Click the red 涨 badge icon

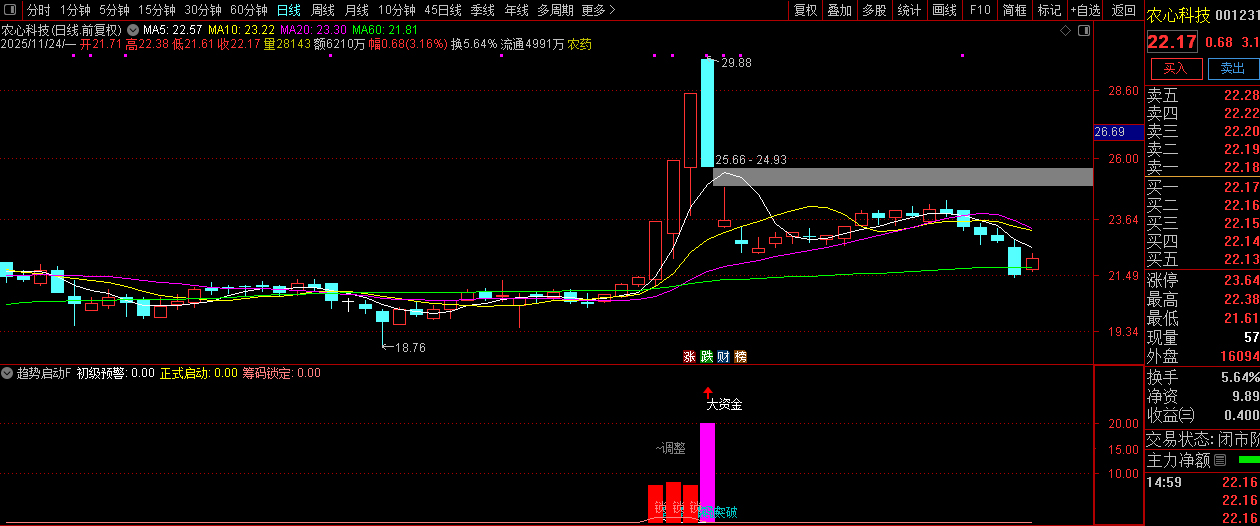click(689, 357)
